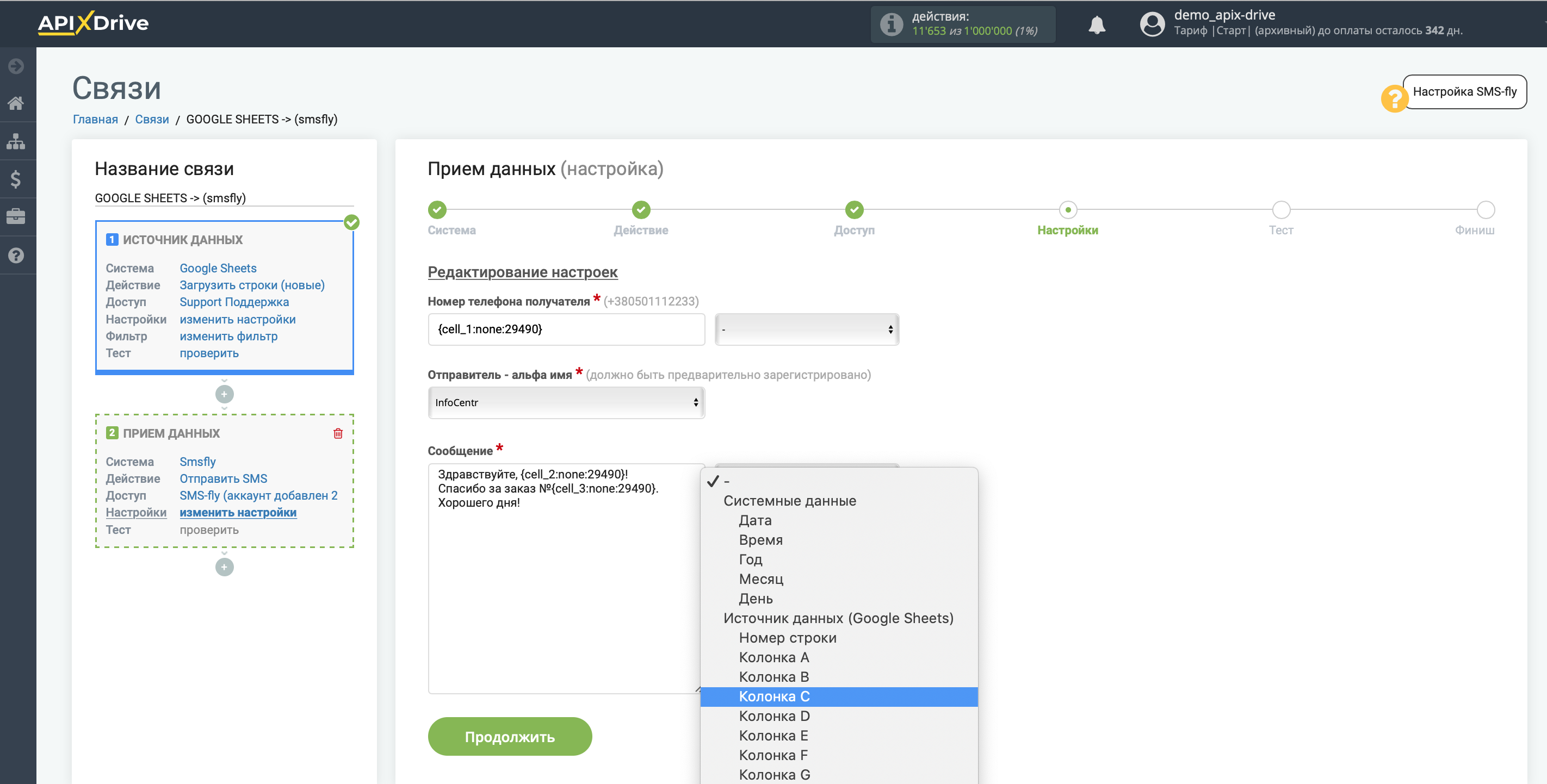Choose Год option
The image size is (1547, 784).
pyautogui.click(x=839, y=559)
